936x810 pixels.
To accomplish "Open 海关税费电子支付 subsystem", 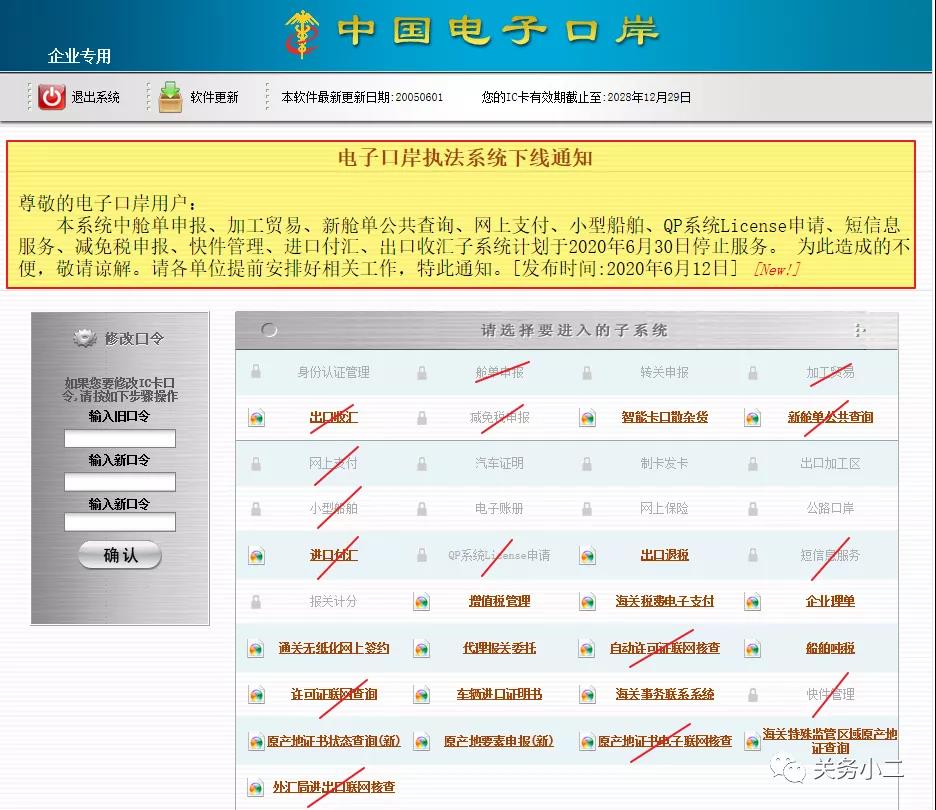I will [664, 601].
